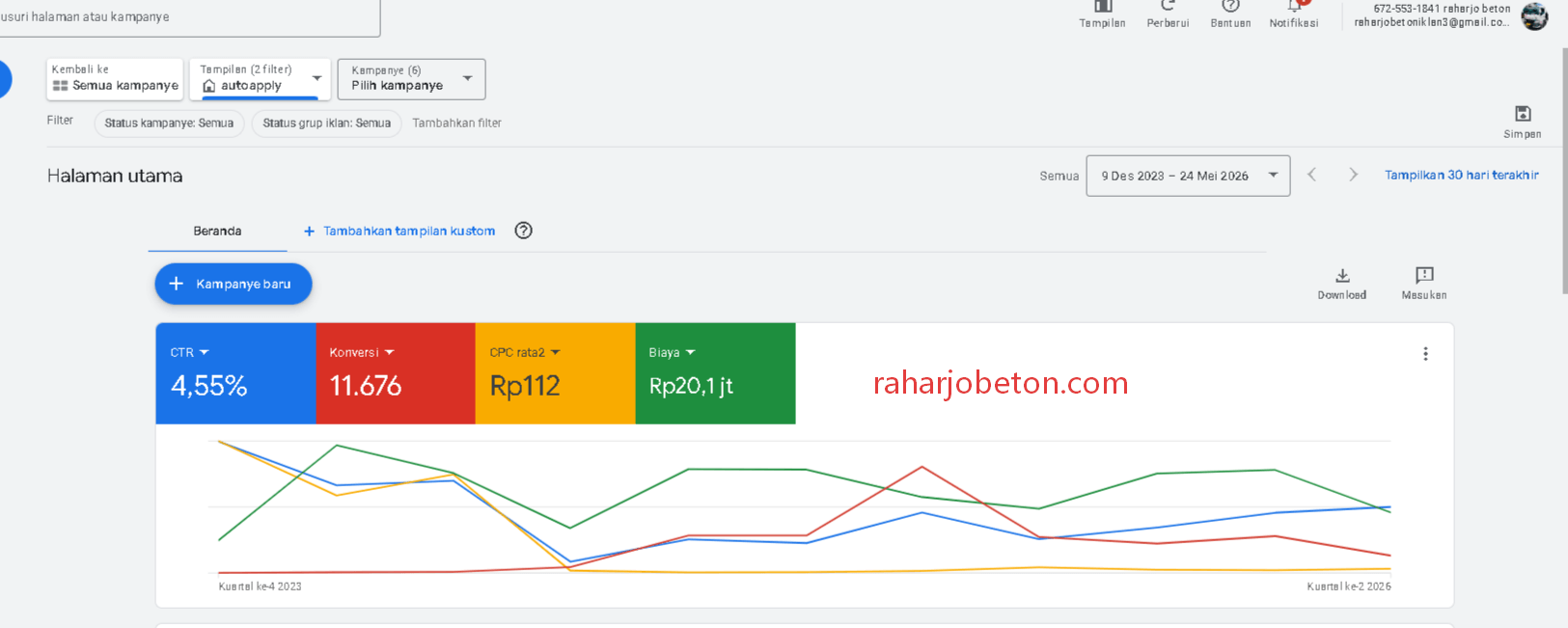Click the Semua kampanye grid icon
This screenshot has height=628, width=1568.
[60, 86]
